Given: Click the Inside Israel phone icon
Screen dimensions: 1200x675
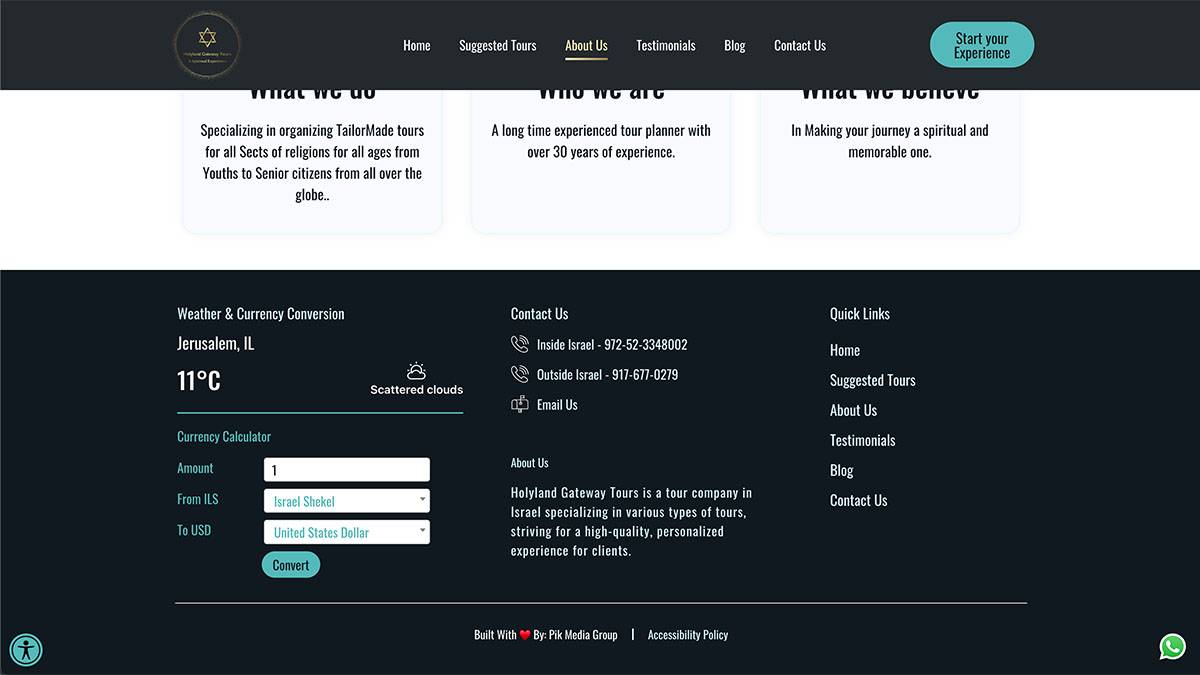Looking at the screenshot, I should (520, 345).
